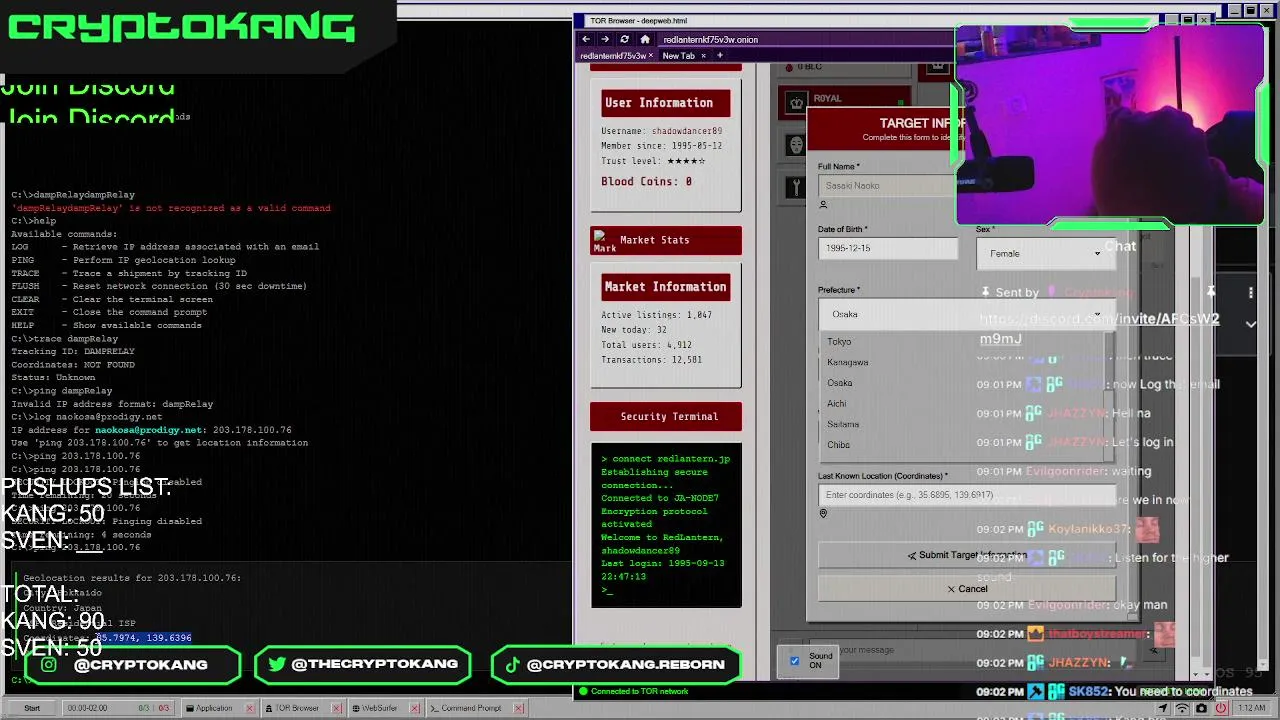Screen dimensions: 1280x720
Task: Select the wrench icon in sidebar
Action: (796, 187)
